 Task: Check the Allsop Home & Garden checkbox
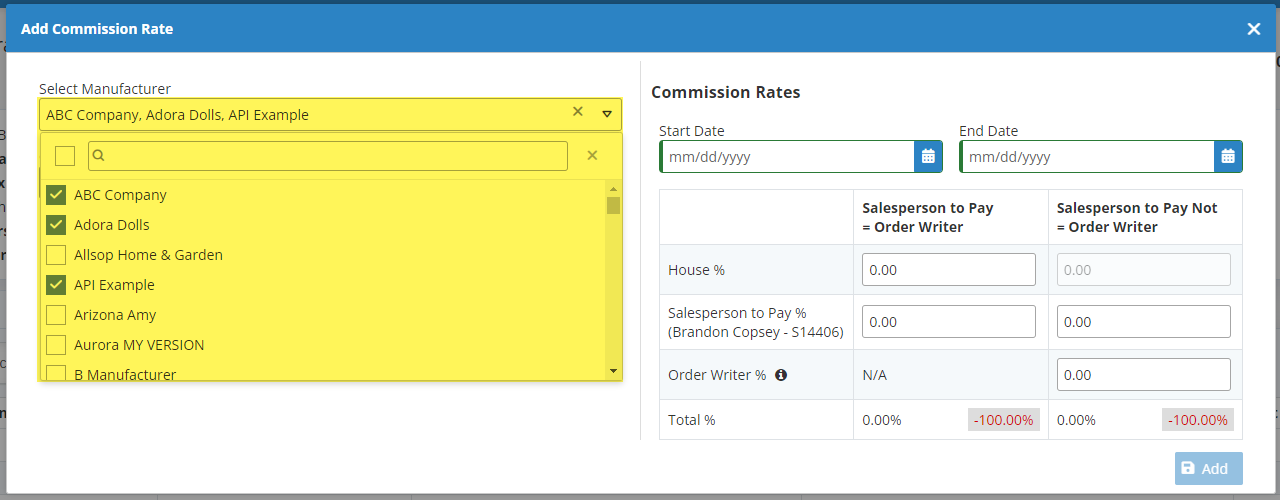point(56,255)
